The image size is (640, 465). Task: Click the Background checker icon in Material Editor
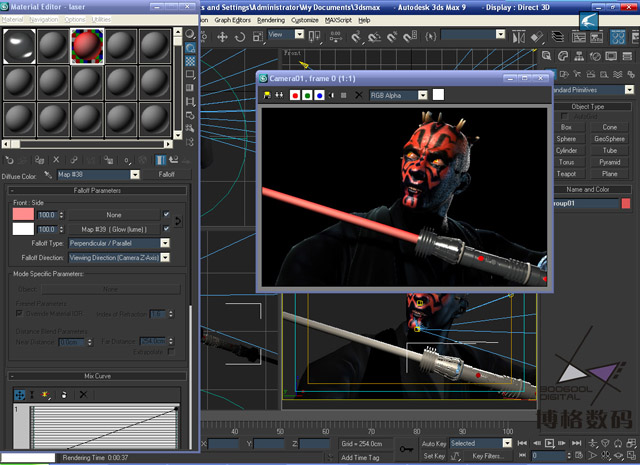(x=191, y=62)
